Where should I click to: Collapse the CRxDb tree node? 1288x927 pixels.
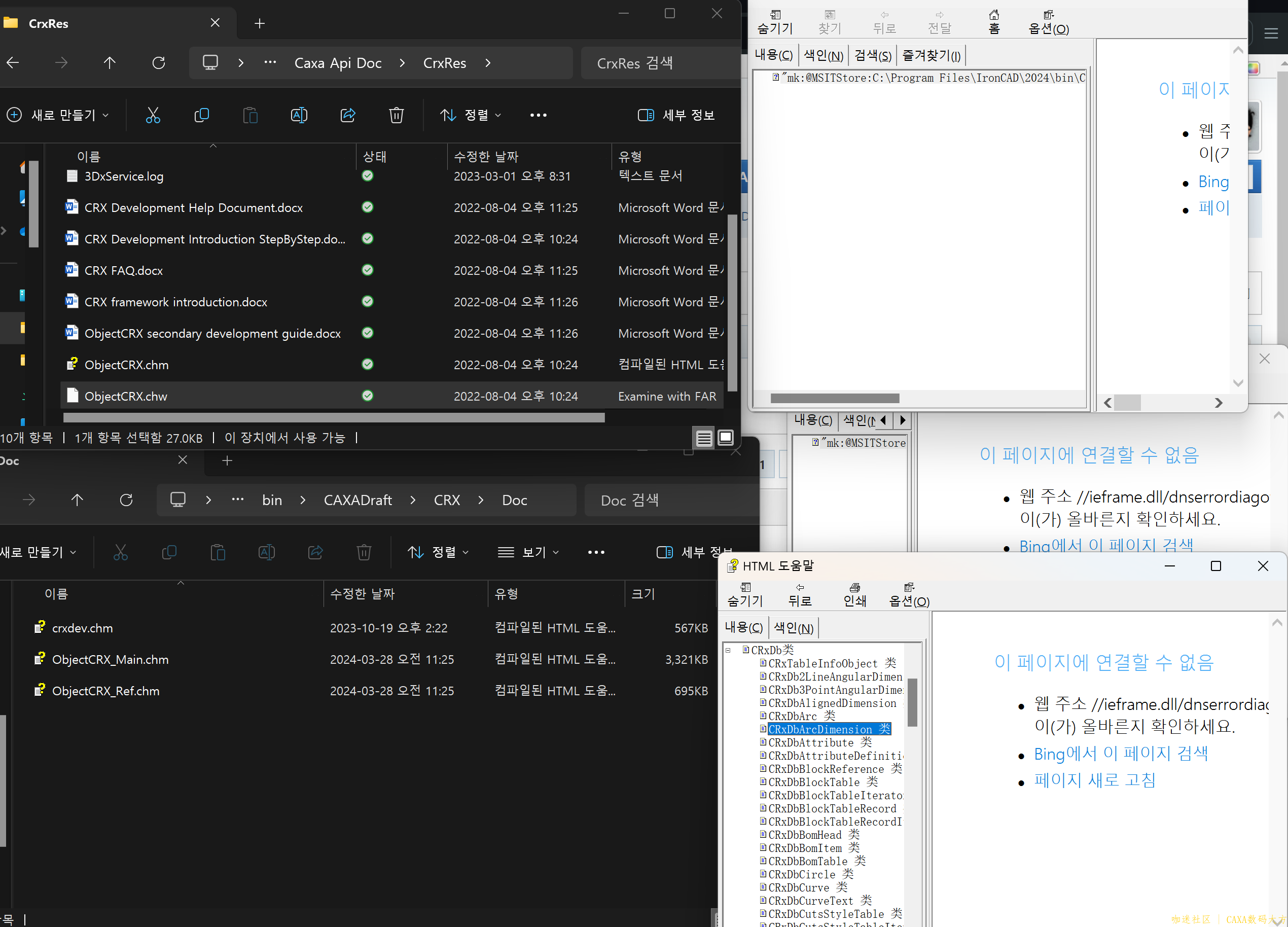728,650
